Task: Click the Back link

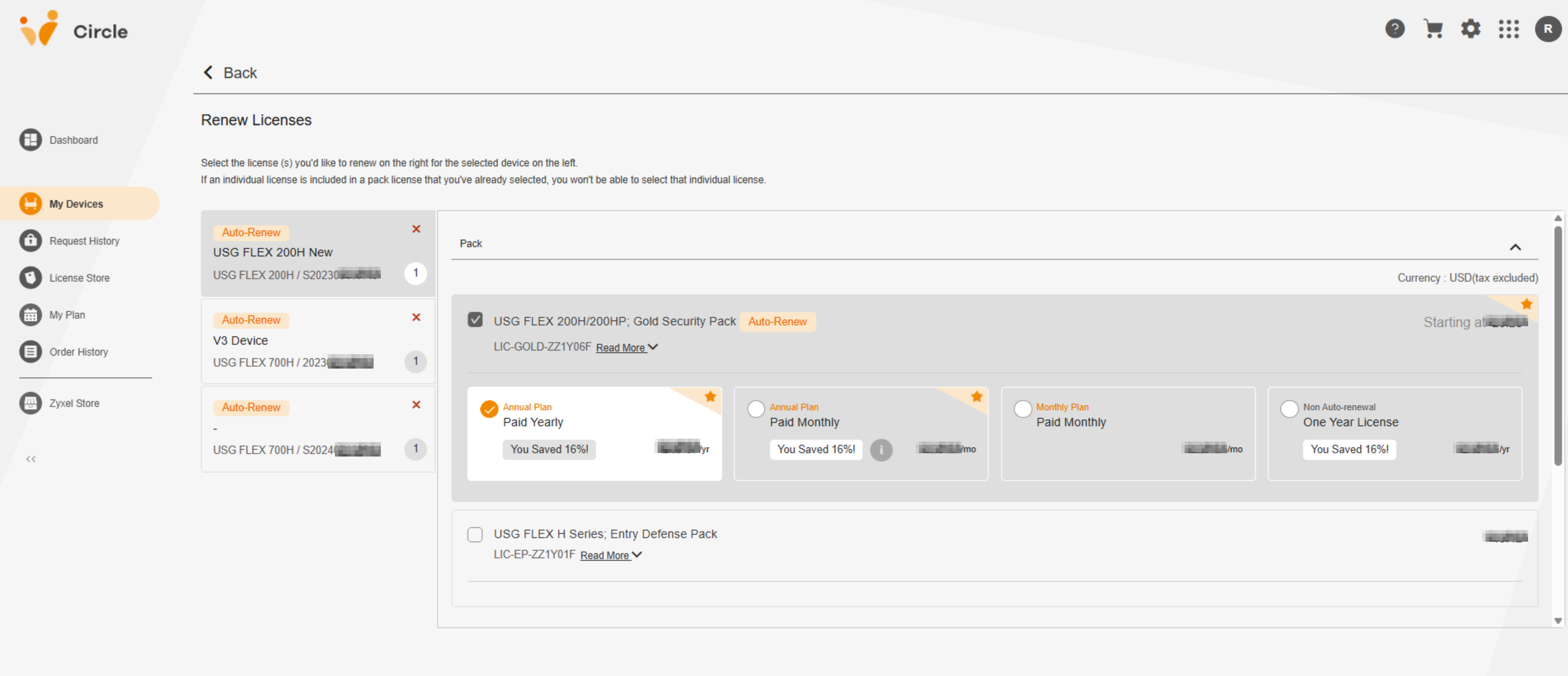Action: click(x=230, y=72)
